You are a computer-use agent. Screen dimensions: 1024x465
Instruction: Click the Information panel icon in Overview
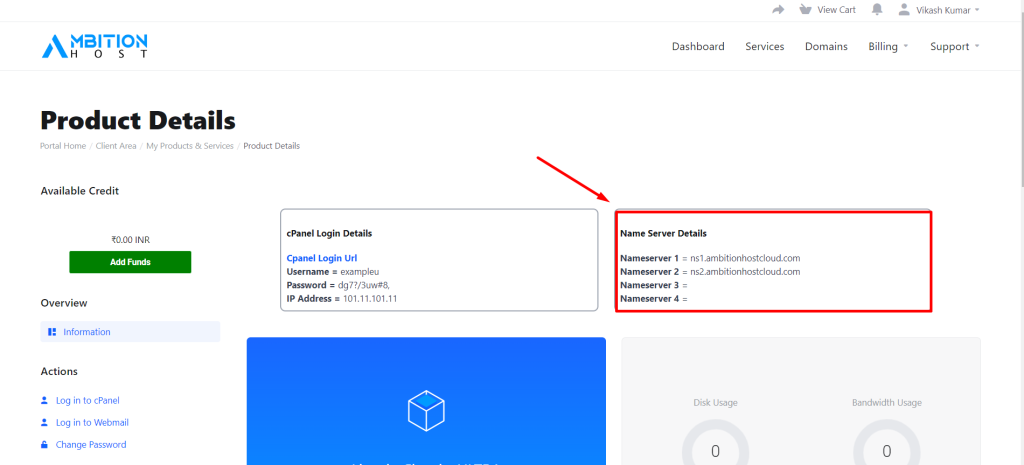(x=52, y=332)
